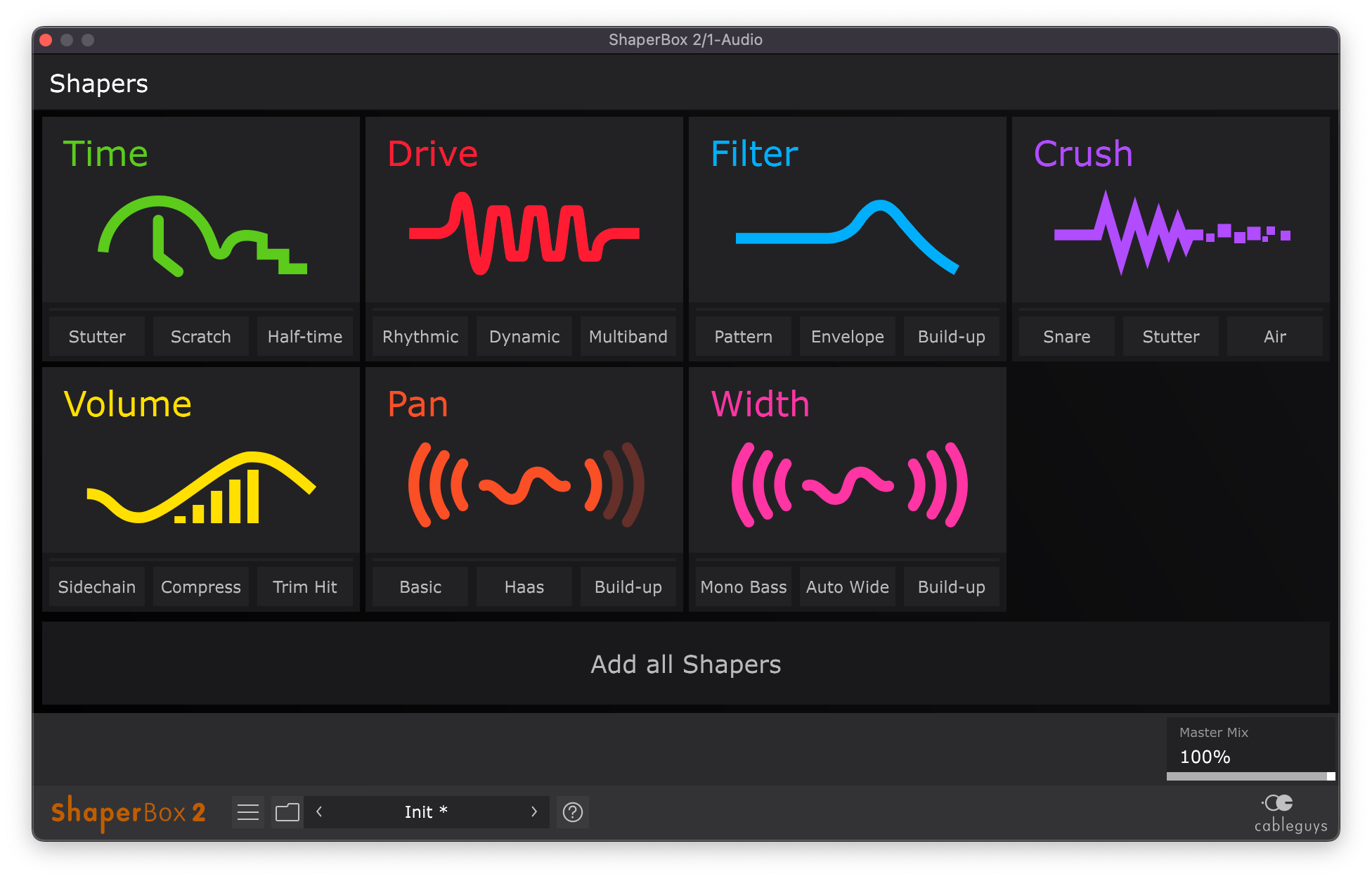This screenshot has height=879, width=1372.
Task: Add the Width shaper via its pink icon
Action: point(849,485)
